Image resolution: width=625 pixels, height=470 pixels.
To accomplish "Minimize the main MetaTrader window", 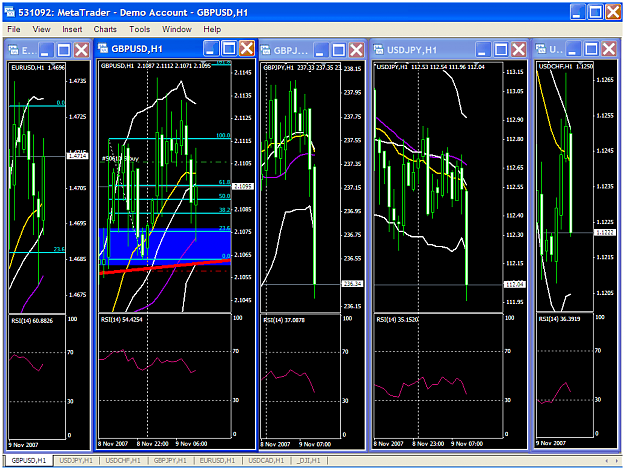I will (x=578, y=12).
